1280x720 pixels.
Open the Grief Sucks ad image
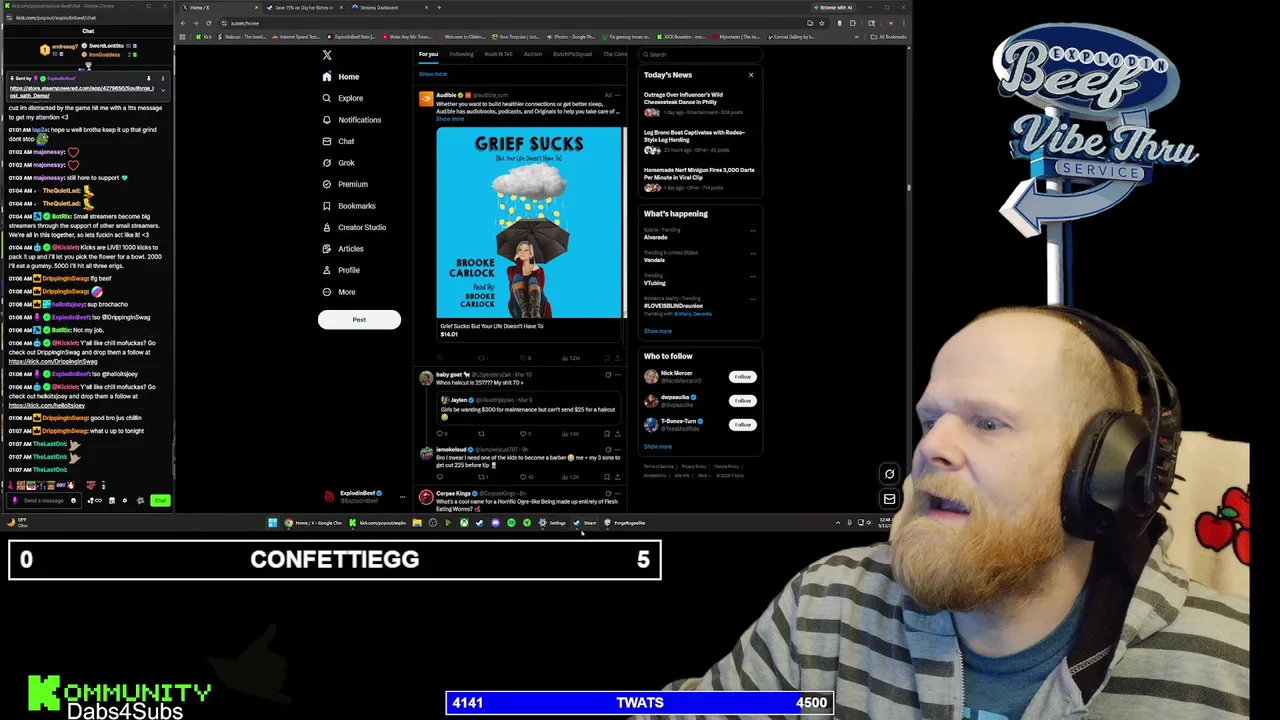point(529,222)
